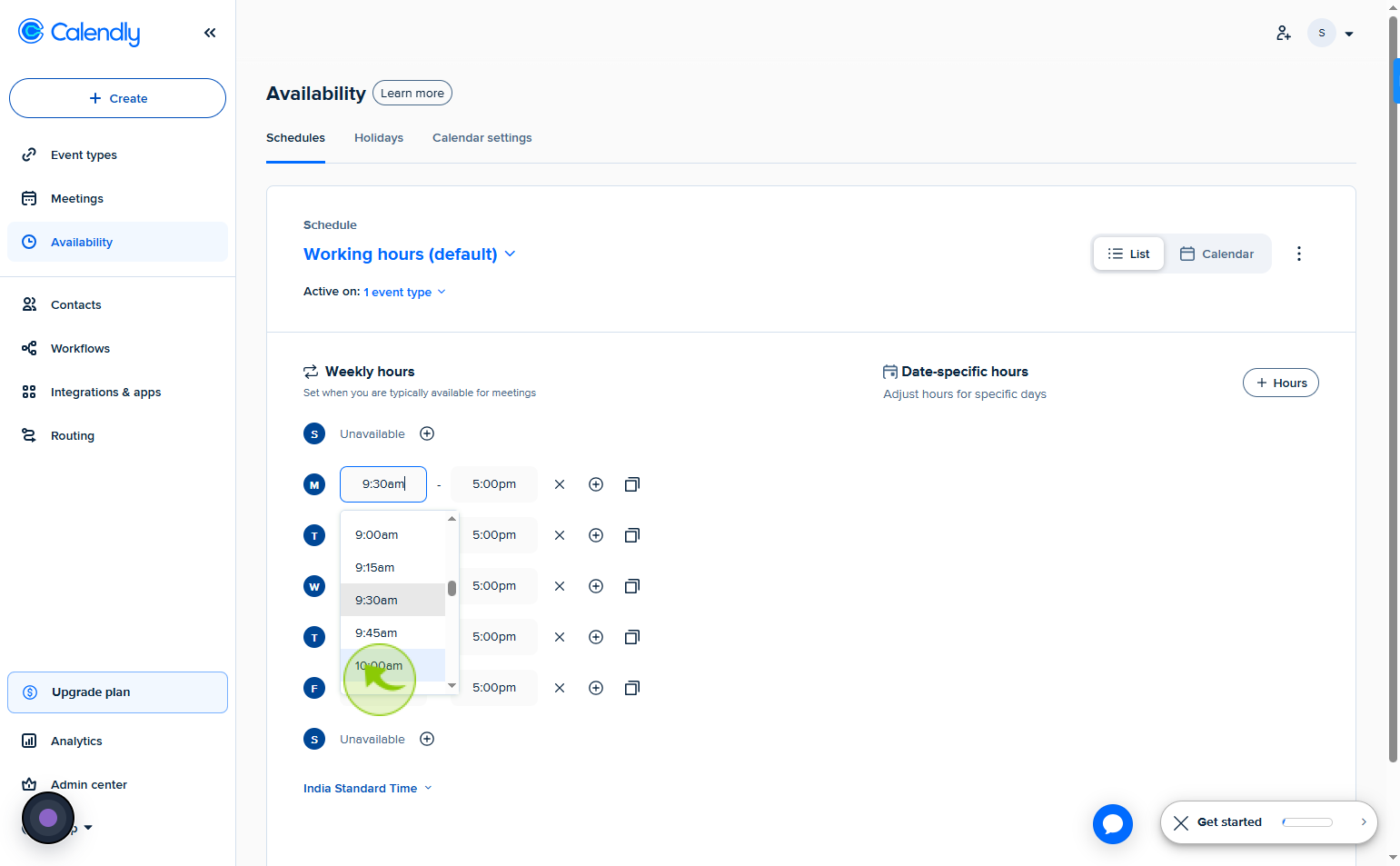The image size is (1400, 866).
Task: Click time list scroll-down arrow
Action: click(452, 686)
